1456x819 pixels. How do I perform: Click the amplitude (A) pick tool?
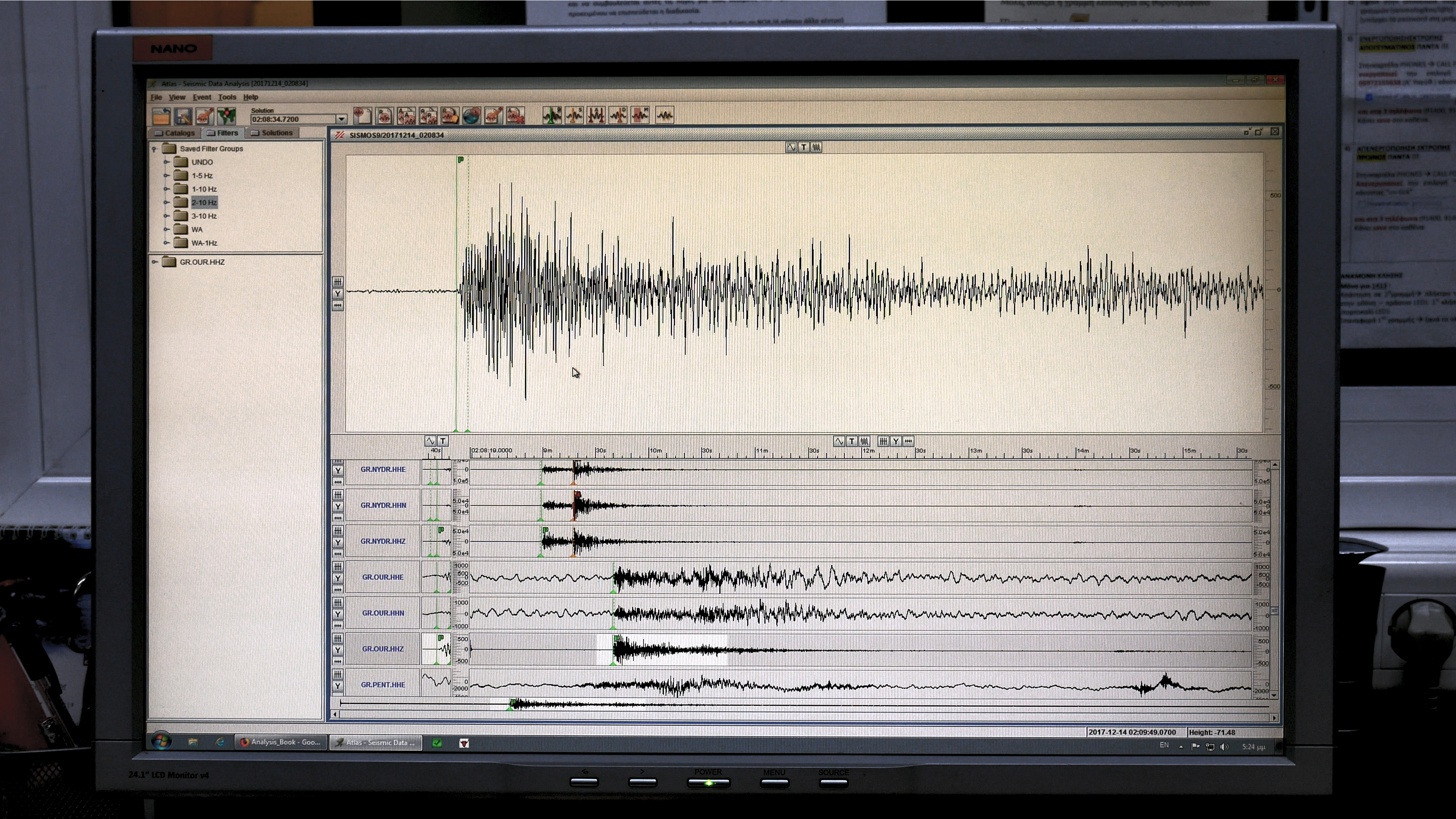click(596, 115)
